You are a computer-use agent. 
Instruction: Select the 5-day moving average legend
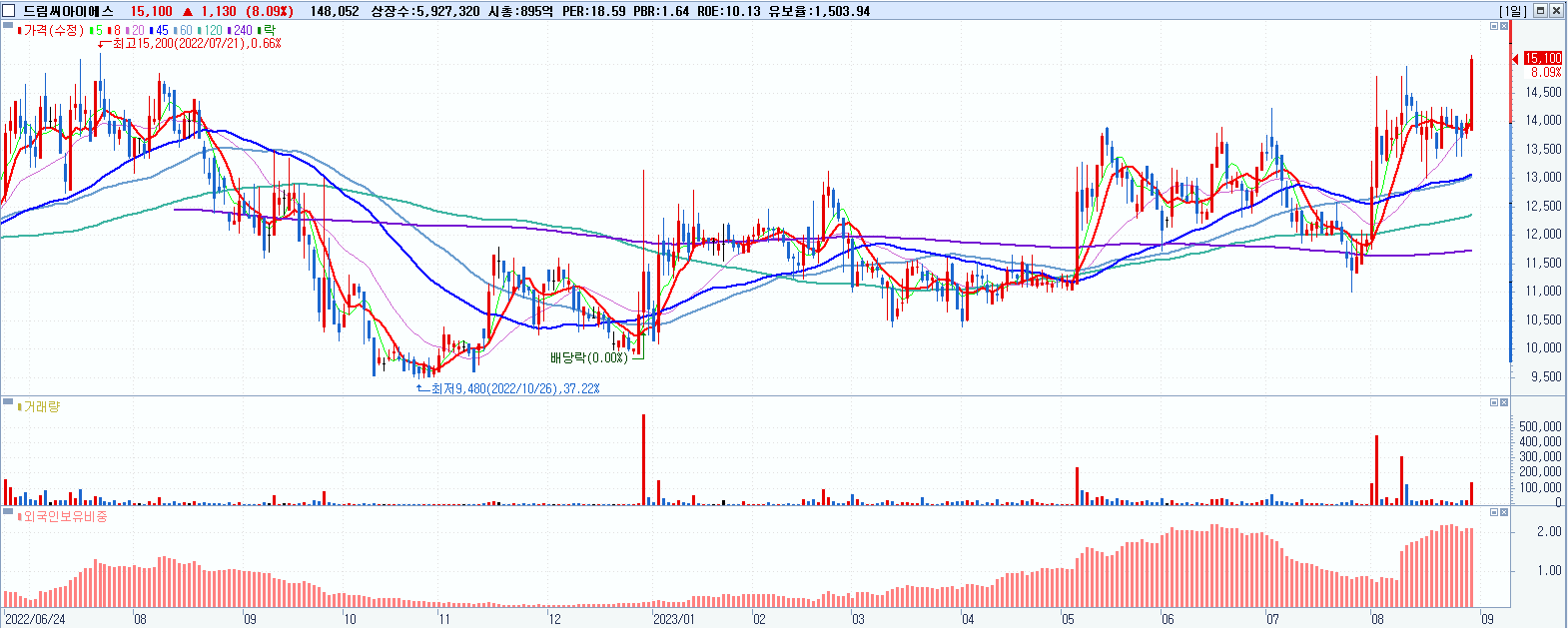coord(97,30)
